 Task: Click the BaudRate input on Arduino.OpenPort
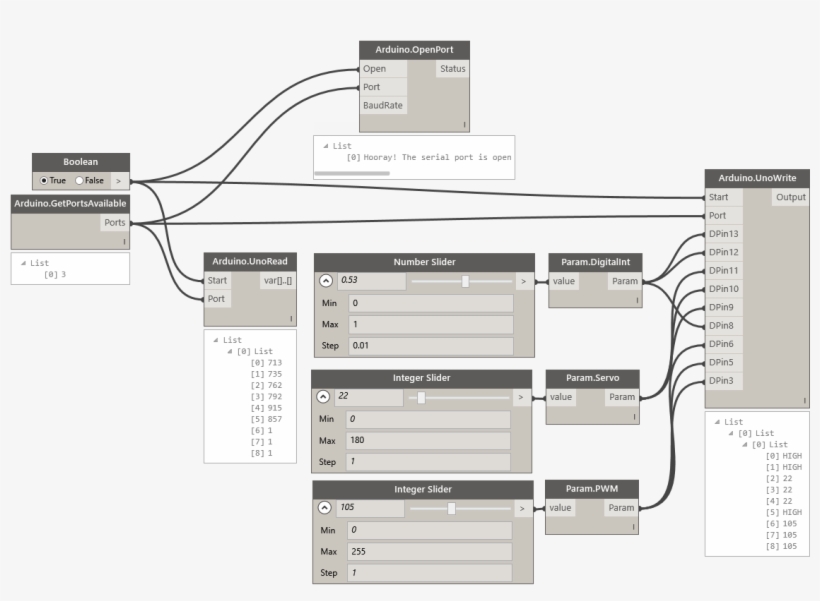[x=383, y=105]
